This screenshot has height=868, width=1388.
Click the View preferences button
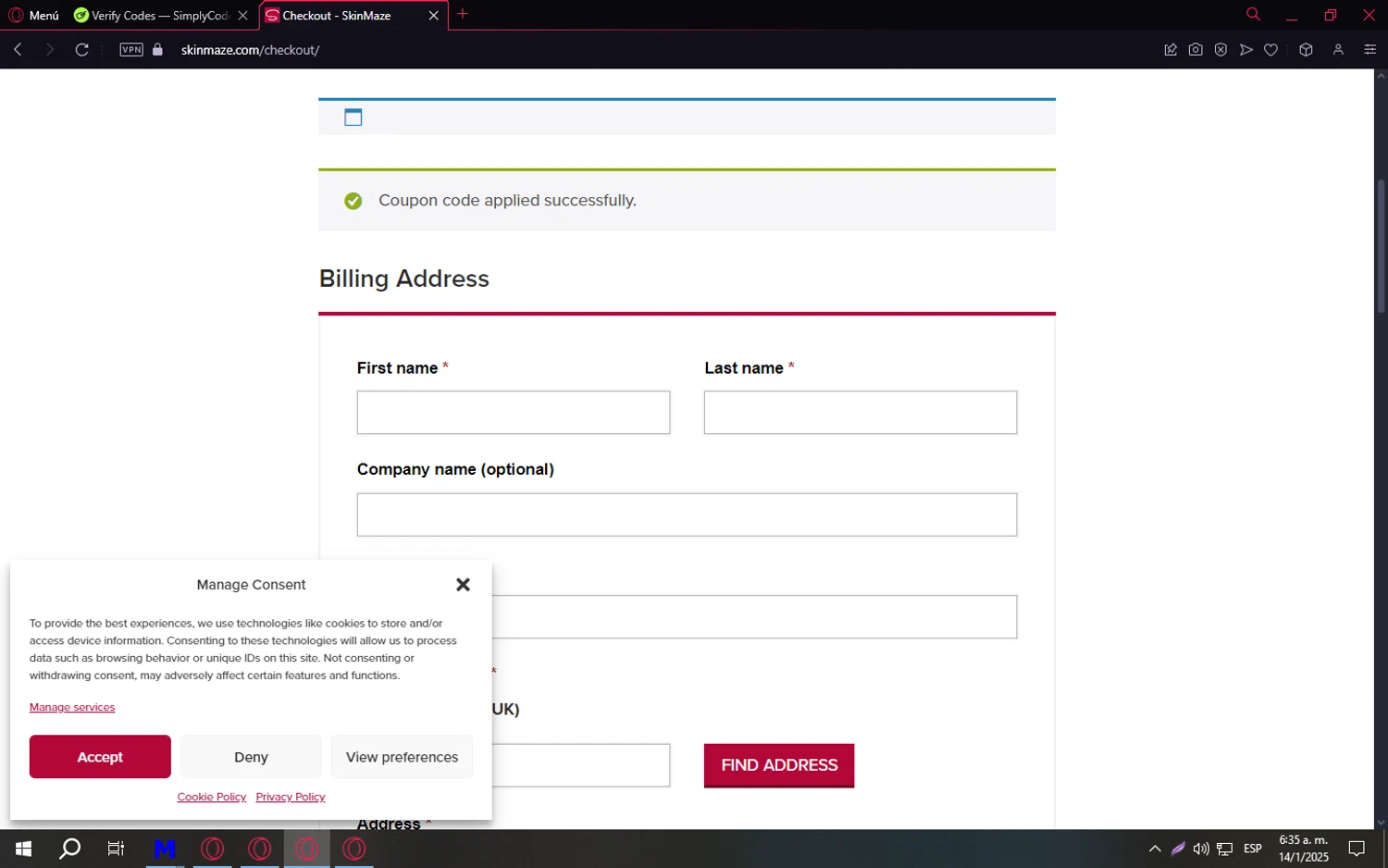[402, 757]
